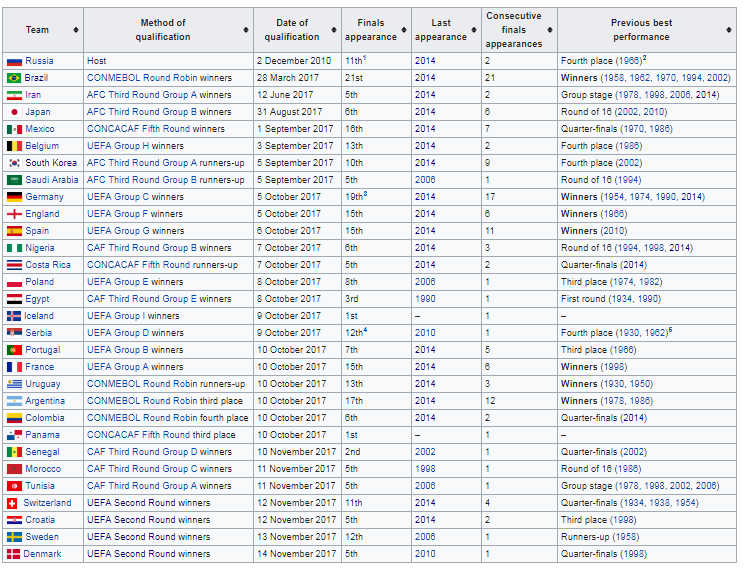Click the Denmark flag icon
Image resolution: width=746 pixels, height=568 pixels.
13,554
